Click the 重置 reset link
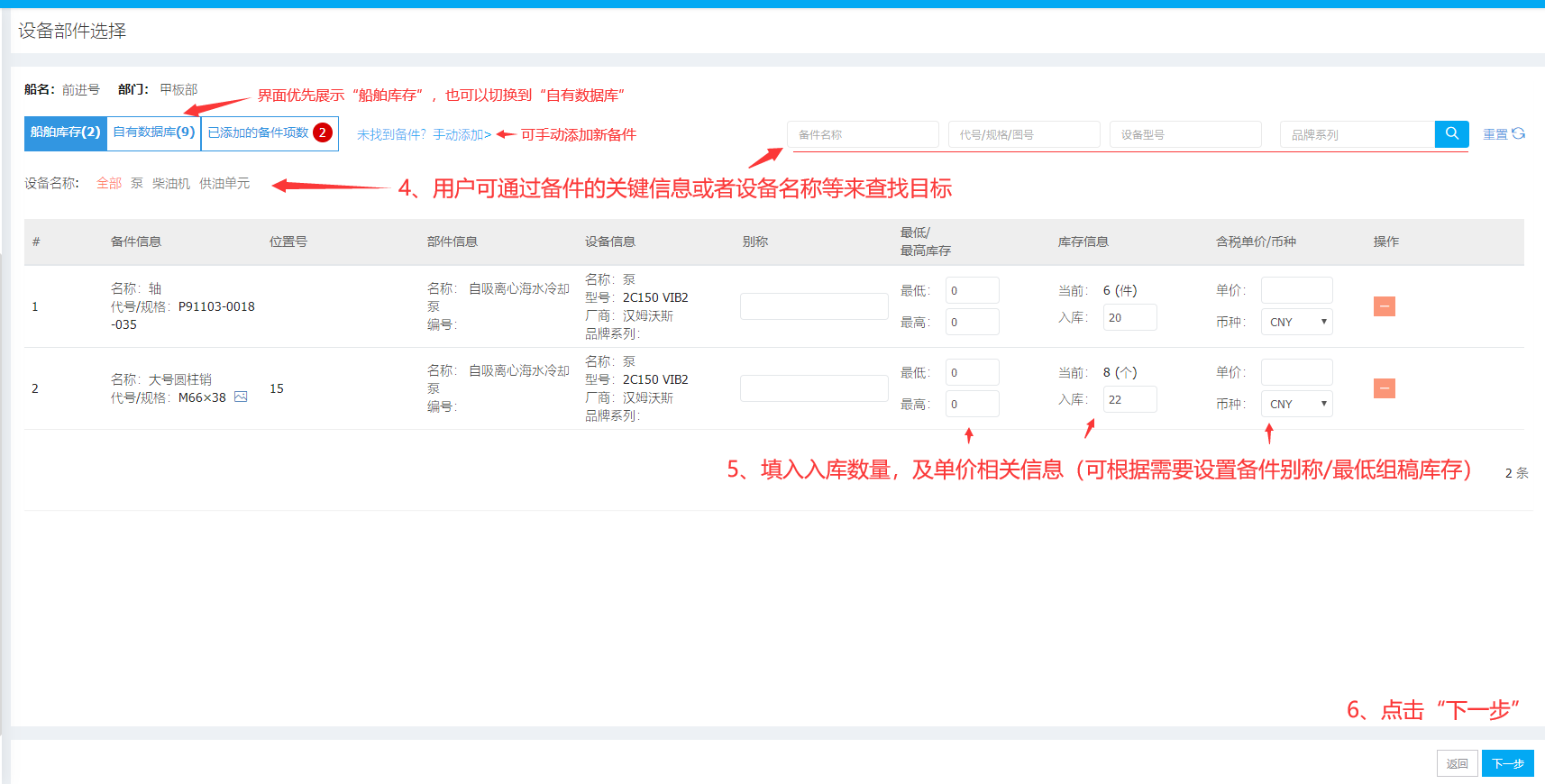The width and height of the screenshot is (1545, 784). point(1495,133)
